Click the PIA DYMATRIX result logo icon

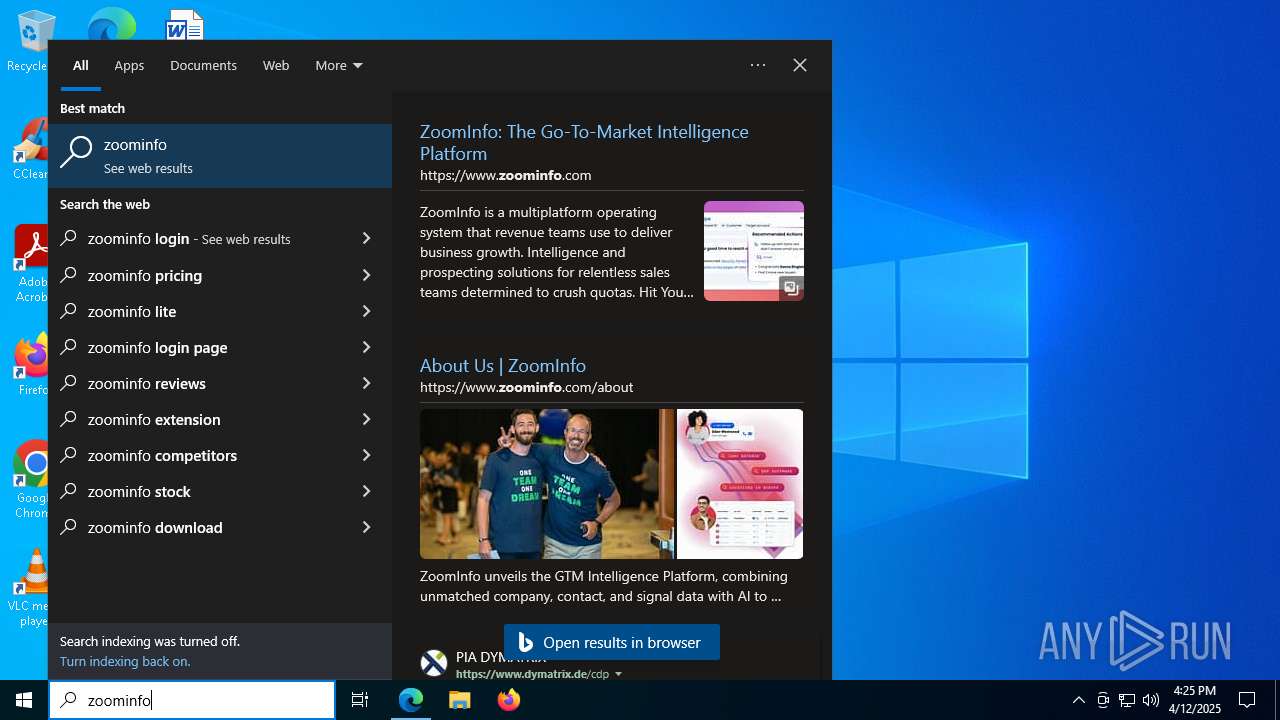pos(434,663)
